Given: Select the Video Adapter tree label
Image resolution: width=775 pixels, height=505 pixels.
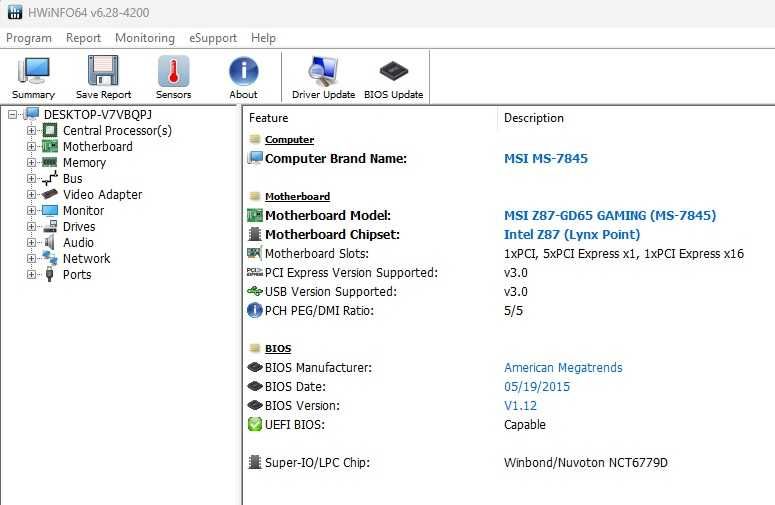Looking at the screenshot, I should click(x=102, y=194).
